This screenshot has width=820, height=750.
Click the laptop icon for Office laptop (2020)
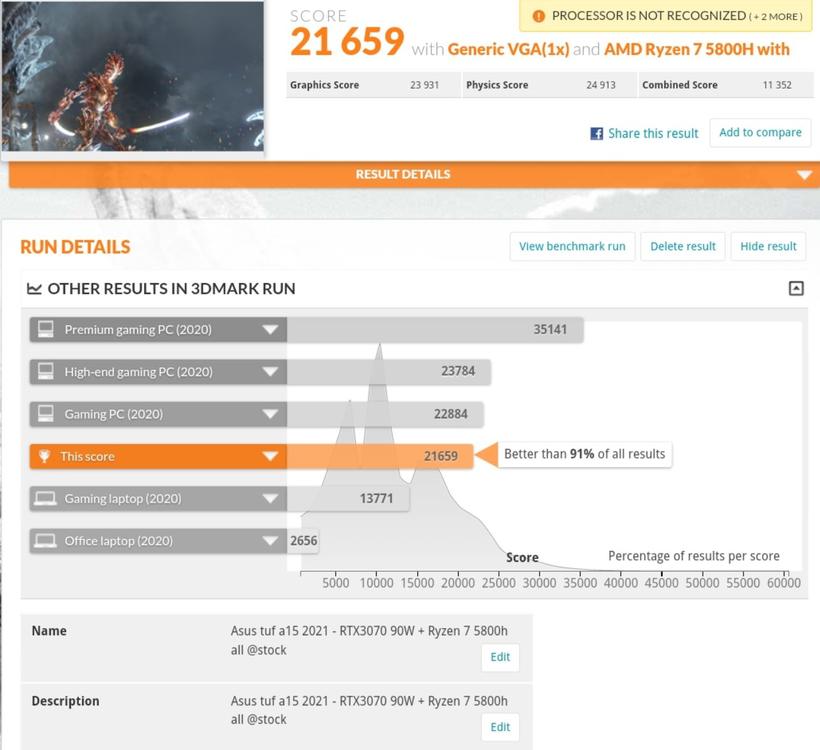tap(45, 541)
